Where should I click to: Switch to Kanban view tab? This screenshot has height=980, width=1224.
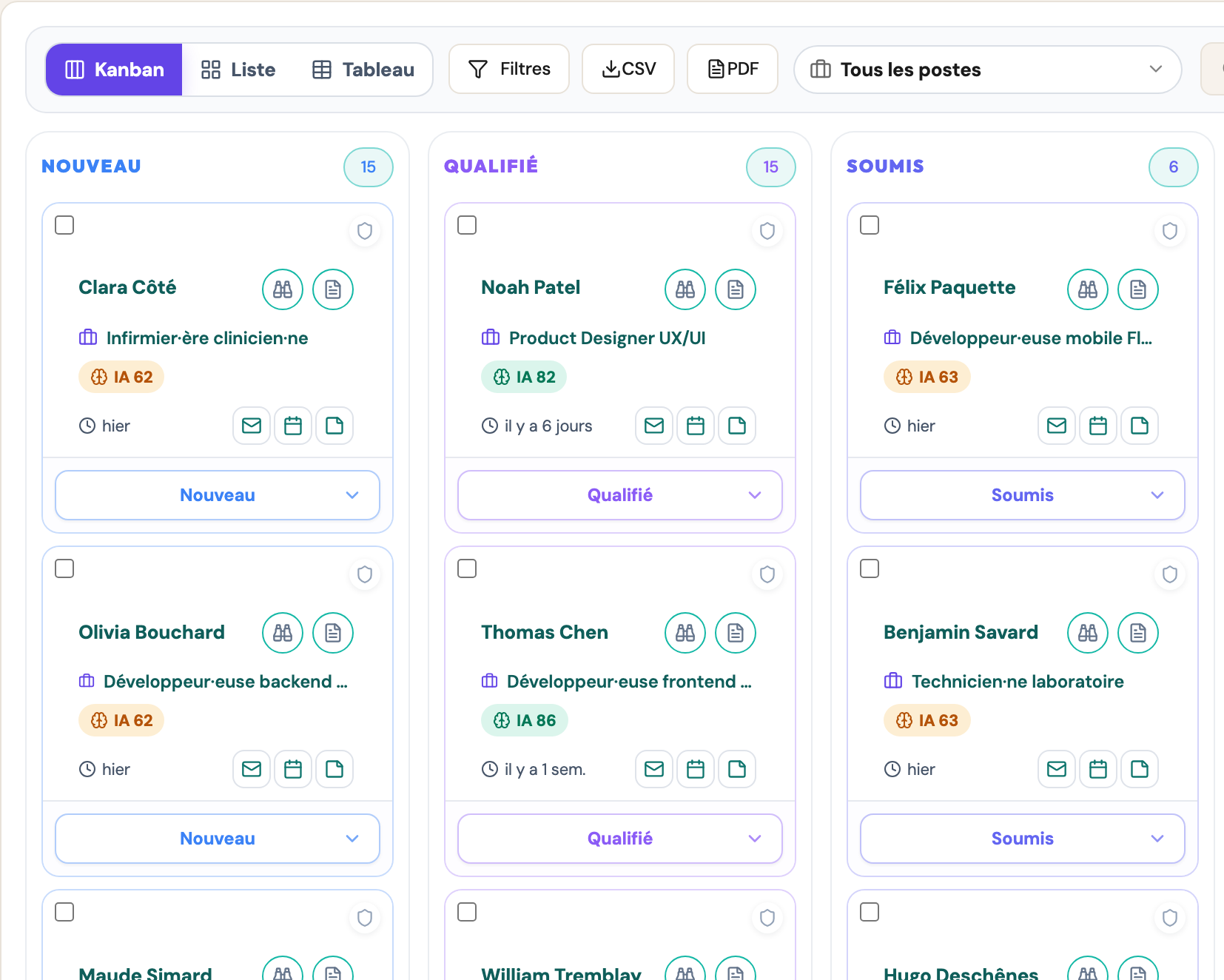pyautogui.click(x=114, y=70)
